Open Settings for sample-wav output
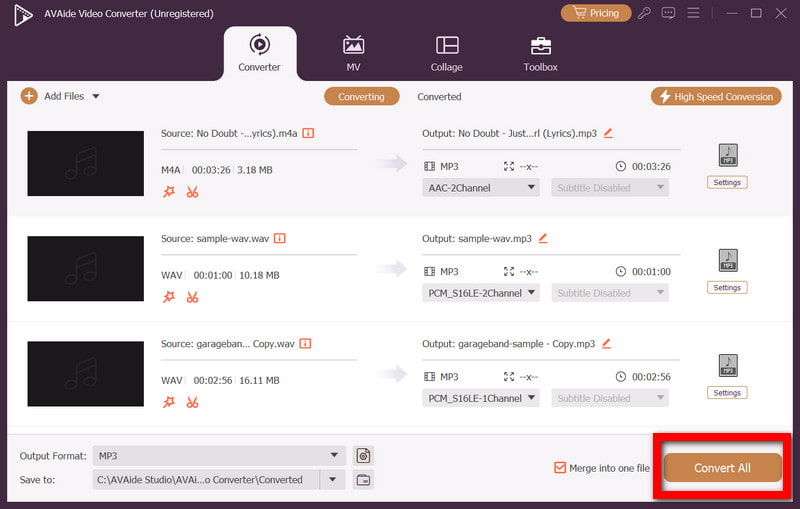This screenshot has width=800, height=509. coord(727,287)
